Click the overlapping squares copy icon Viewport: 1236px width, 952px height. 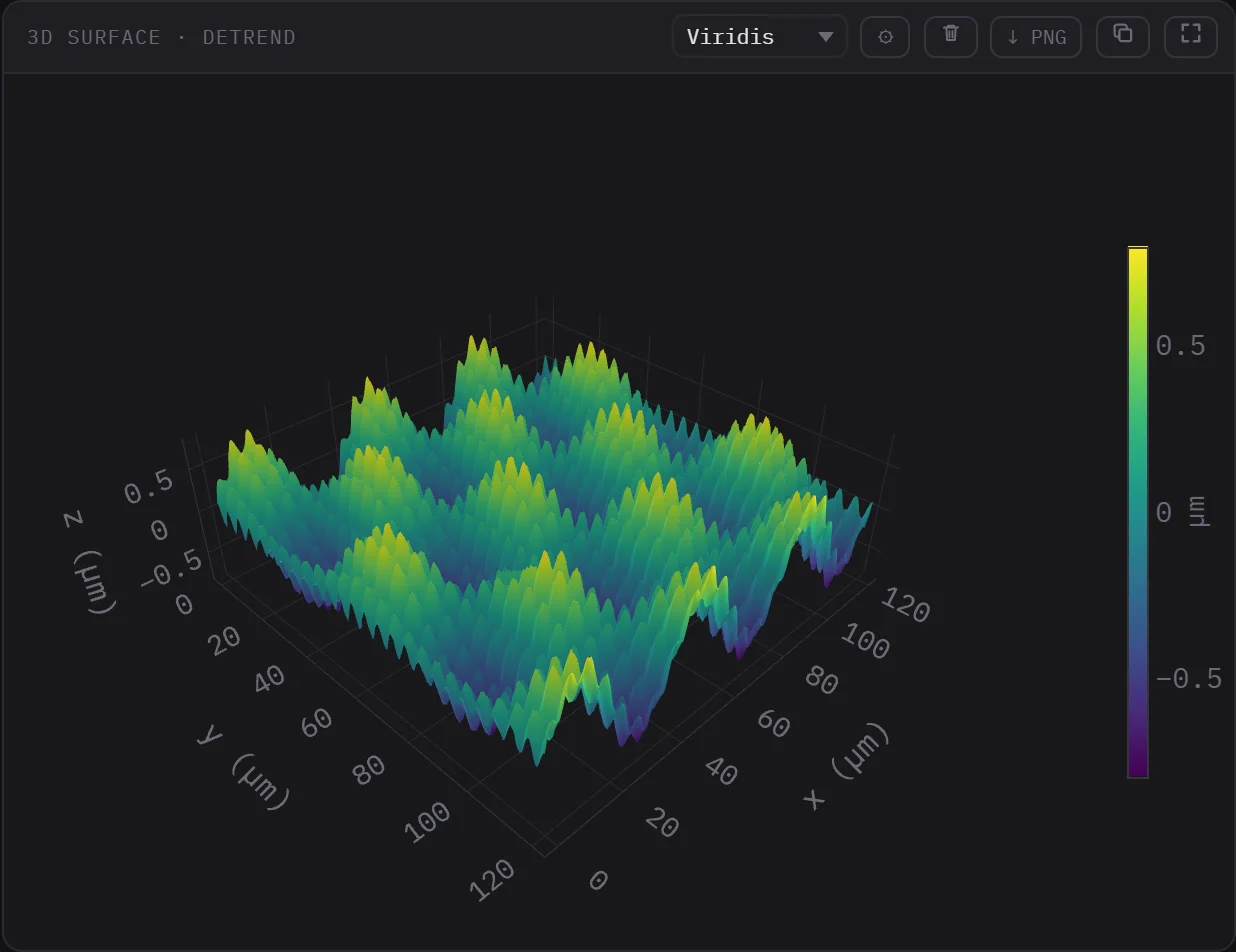tap(1123, 37)
